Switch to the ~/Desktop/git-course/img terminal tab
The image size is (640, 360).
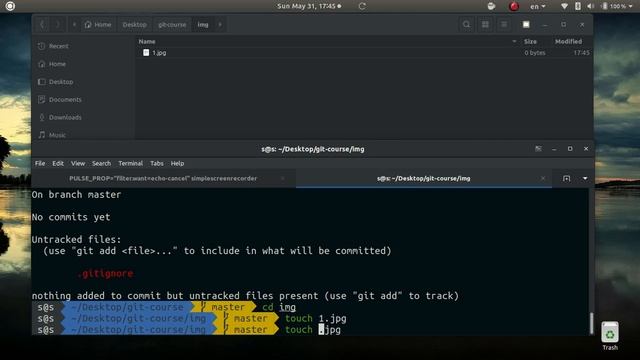pos(423,178)
